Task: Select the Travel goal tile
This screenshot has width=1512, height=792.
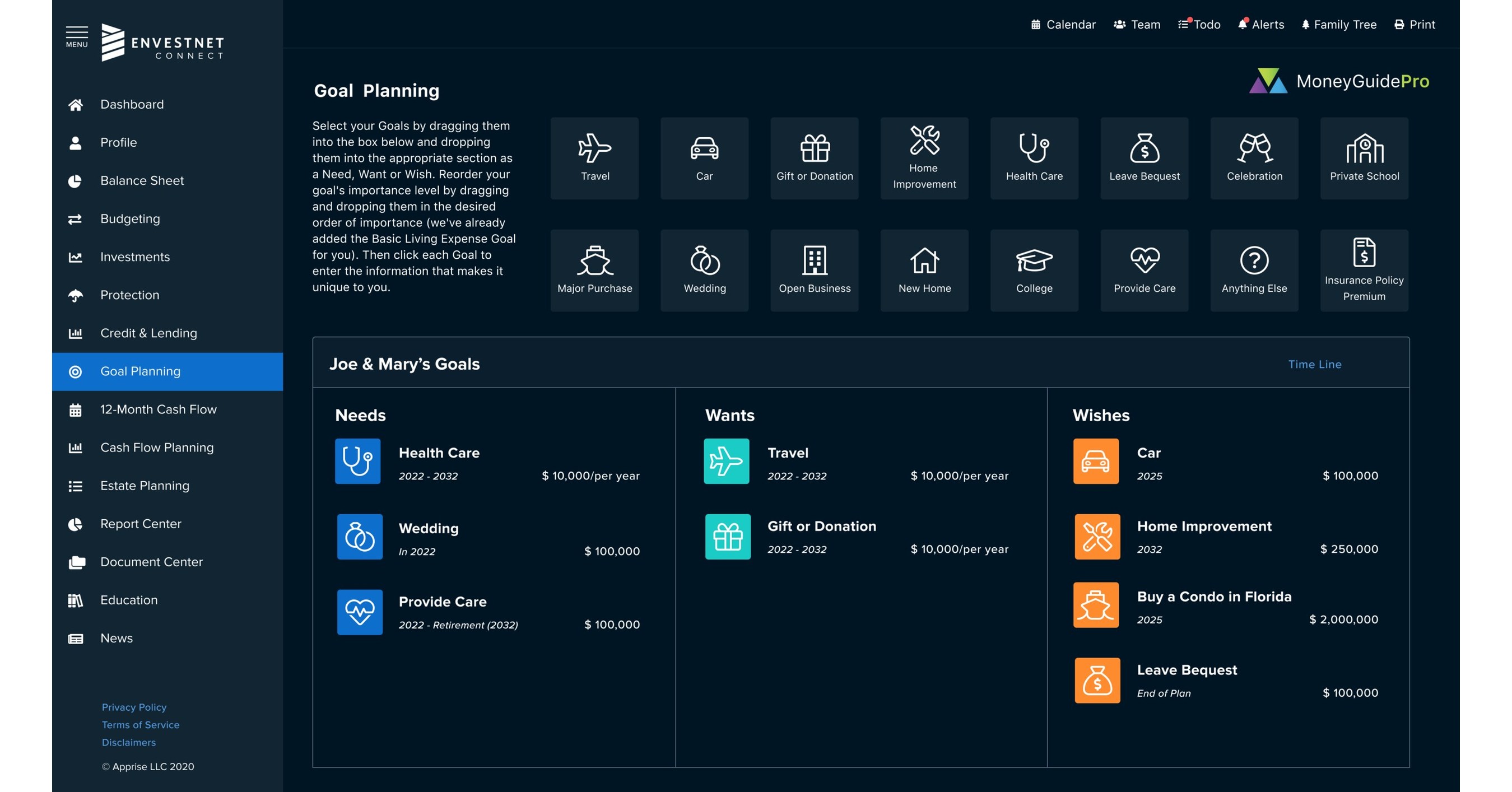Action: click(x=594, y=158)
